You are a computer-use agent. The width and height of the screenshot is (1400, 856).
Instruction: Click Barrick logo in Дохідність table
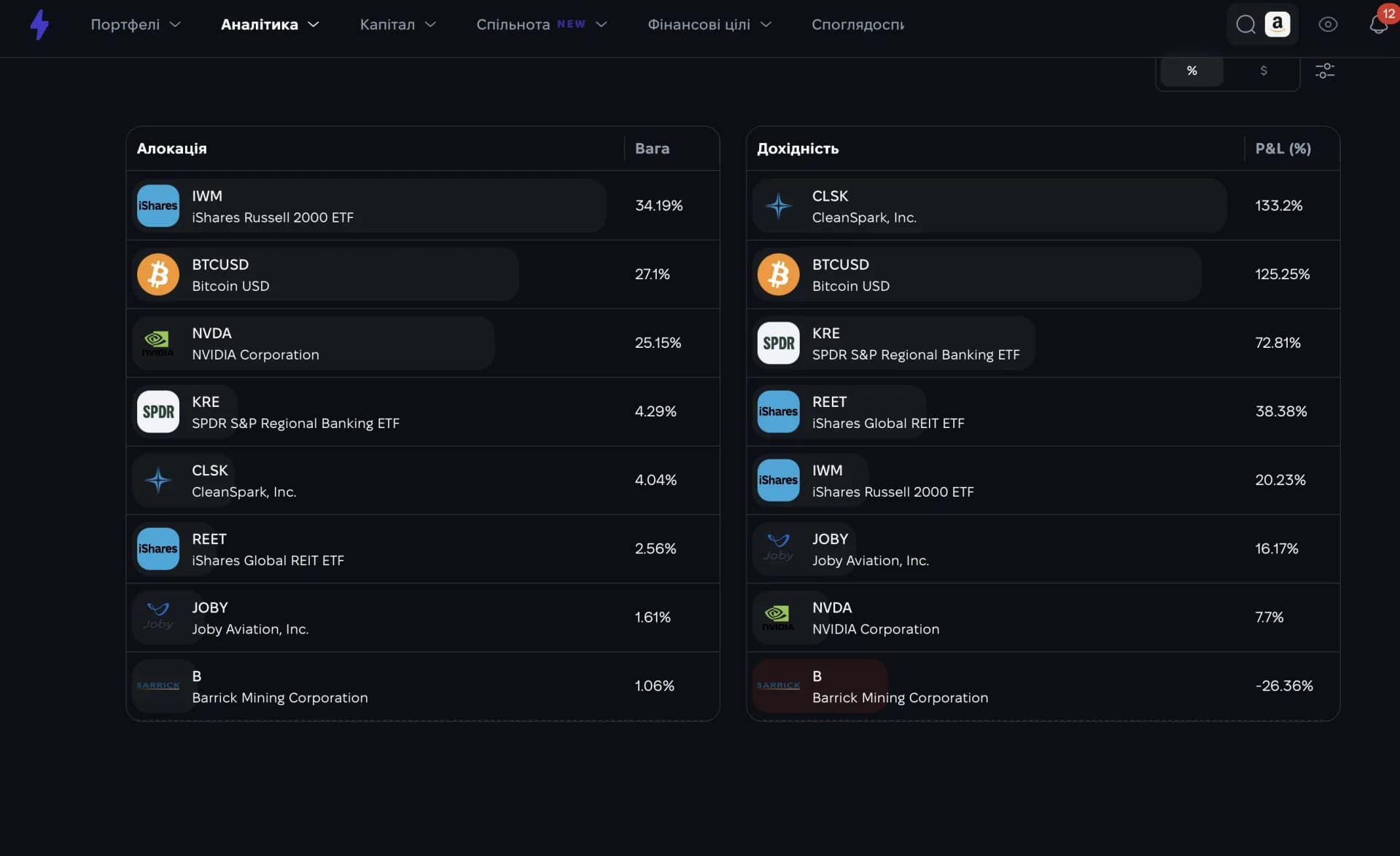[x=779, y=685]
